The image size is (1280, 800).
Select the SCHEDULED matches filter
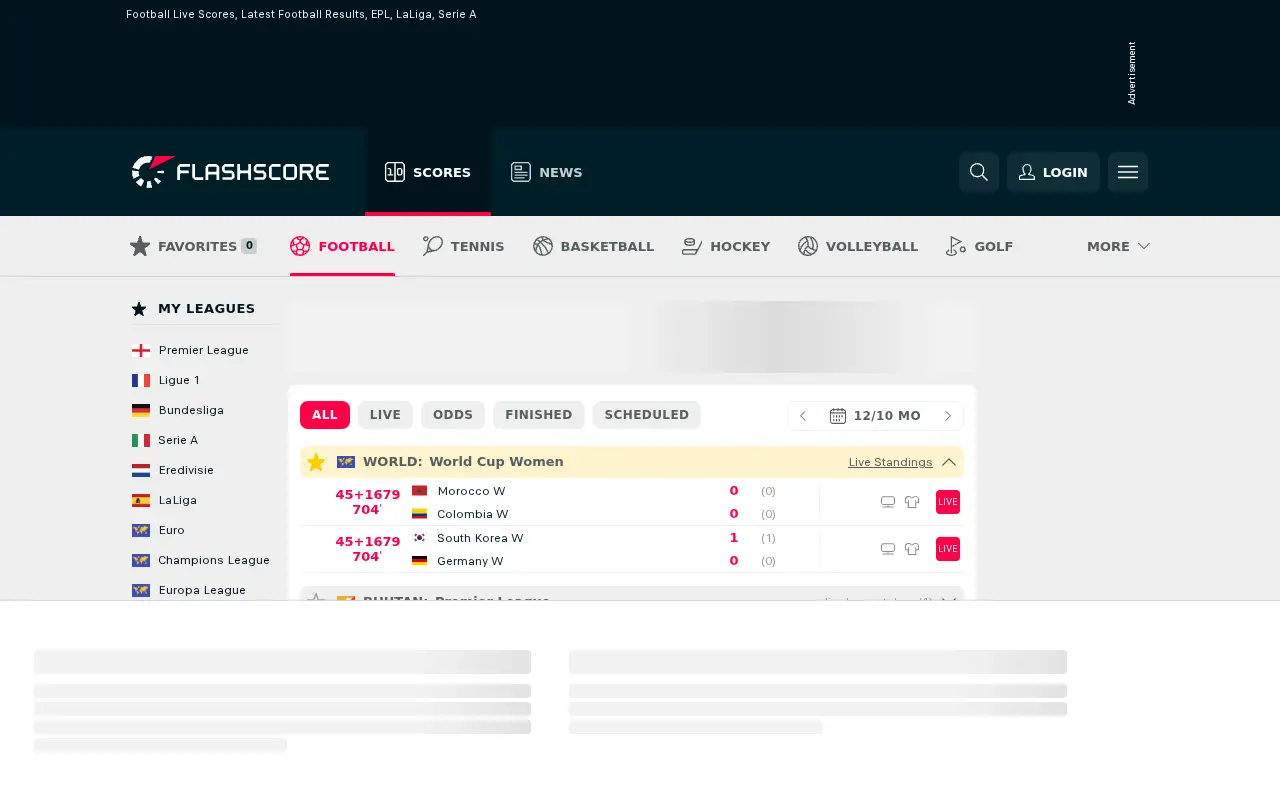point(647,415)
